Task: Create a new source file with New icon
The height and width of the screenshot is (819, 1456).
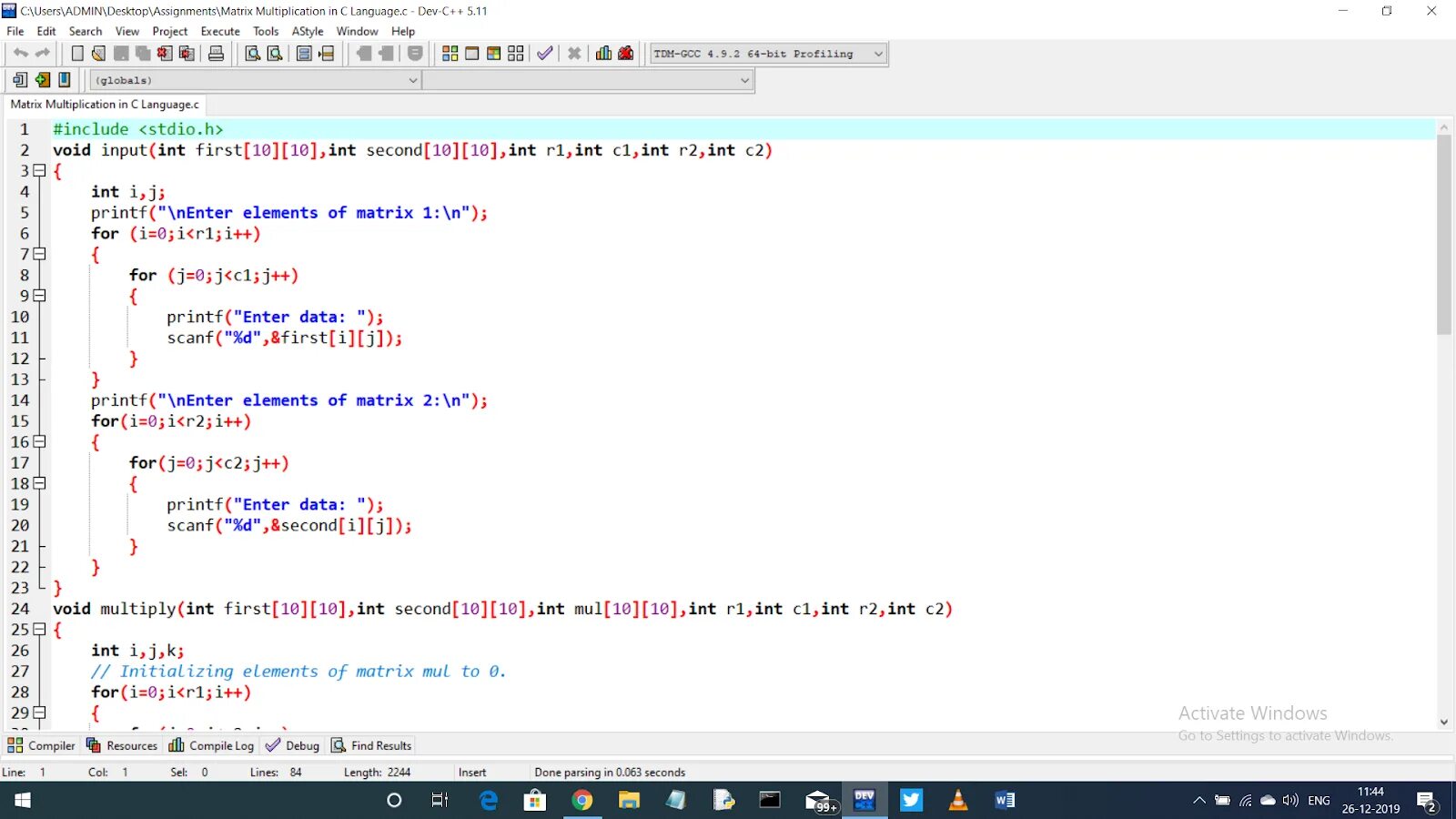Action: (x=77, y=54)
